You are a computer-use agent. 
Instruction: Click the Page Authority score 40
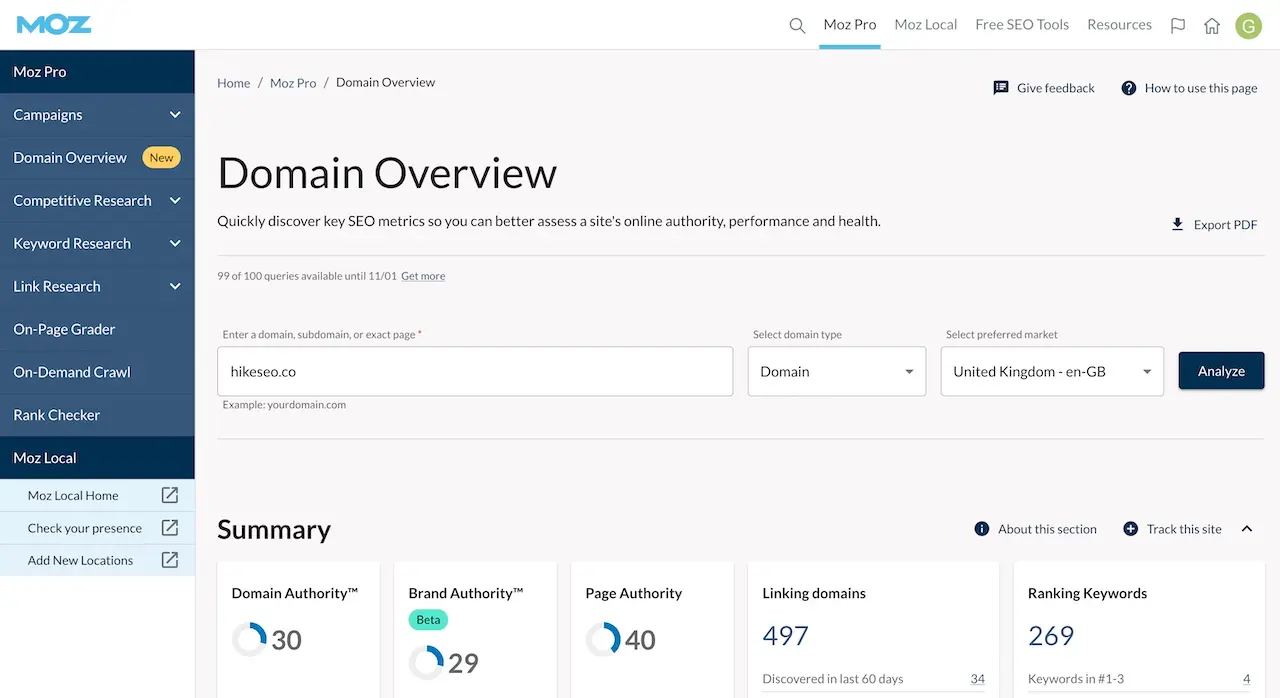point(640,640)
